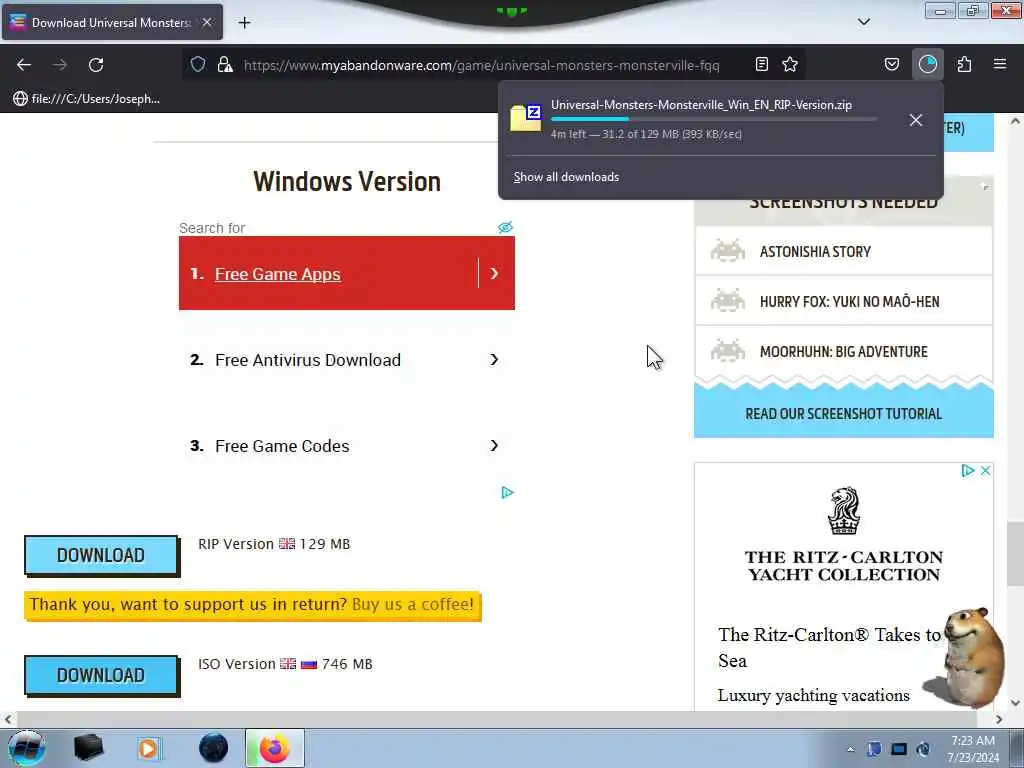Click AdChoices icon on Ritz-Carlton ad
1024x768 pixels.
[x=968, y=470]
